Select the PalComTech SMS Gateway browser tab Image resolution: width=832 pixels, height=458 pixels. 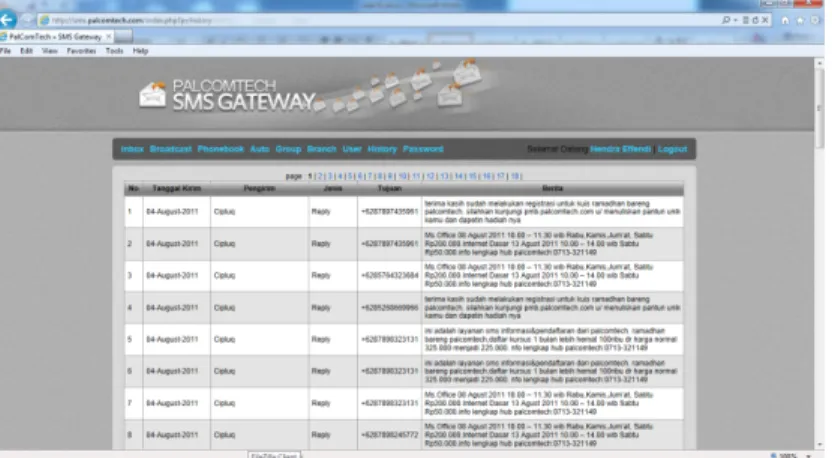pos(55,37)
